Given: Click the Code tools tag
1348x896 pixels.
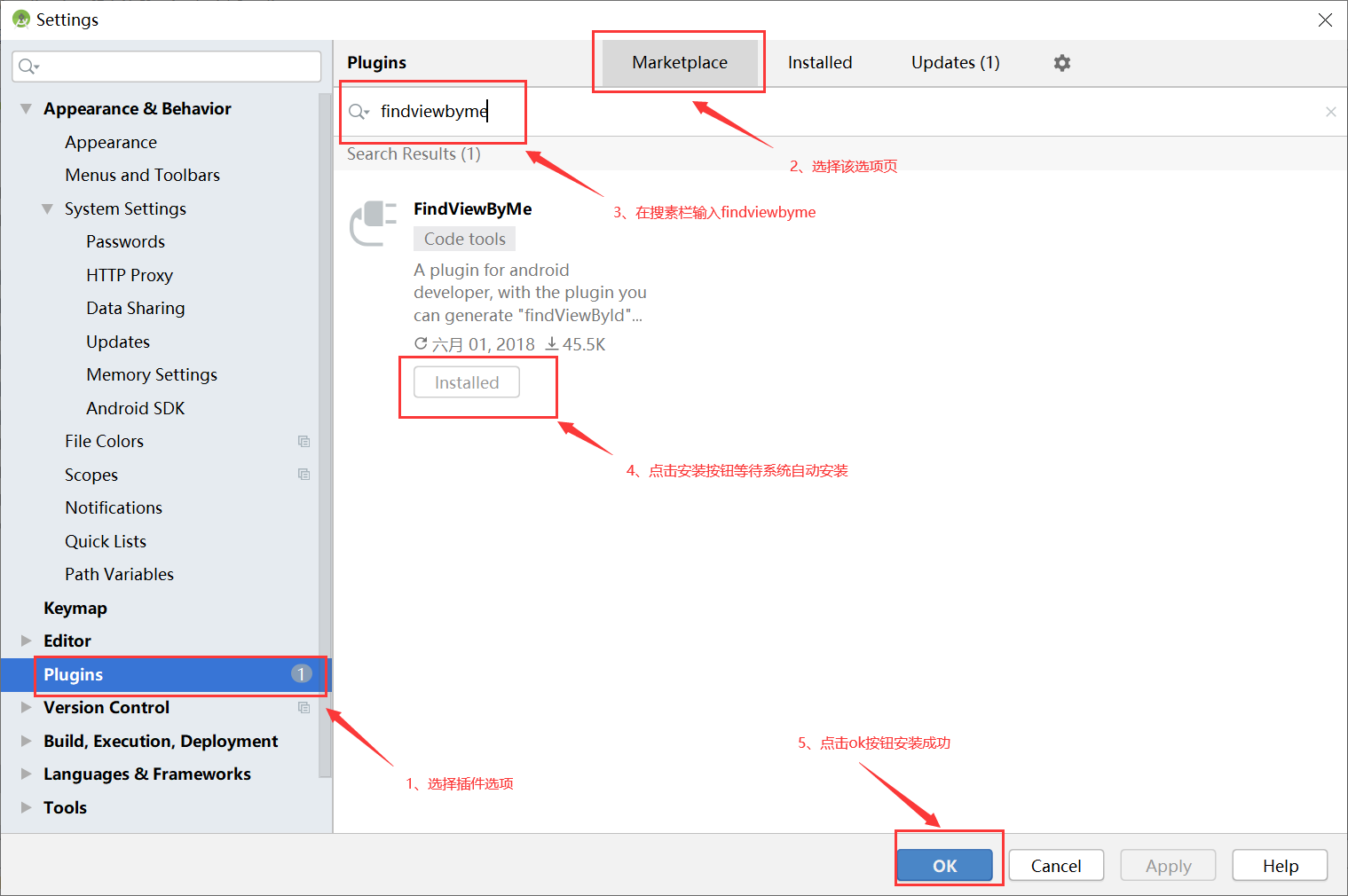Looking at the screenshot, I should 464,239.
